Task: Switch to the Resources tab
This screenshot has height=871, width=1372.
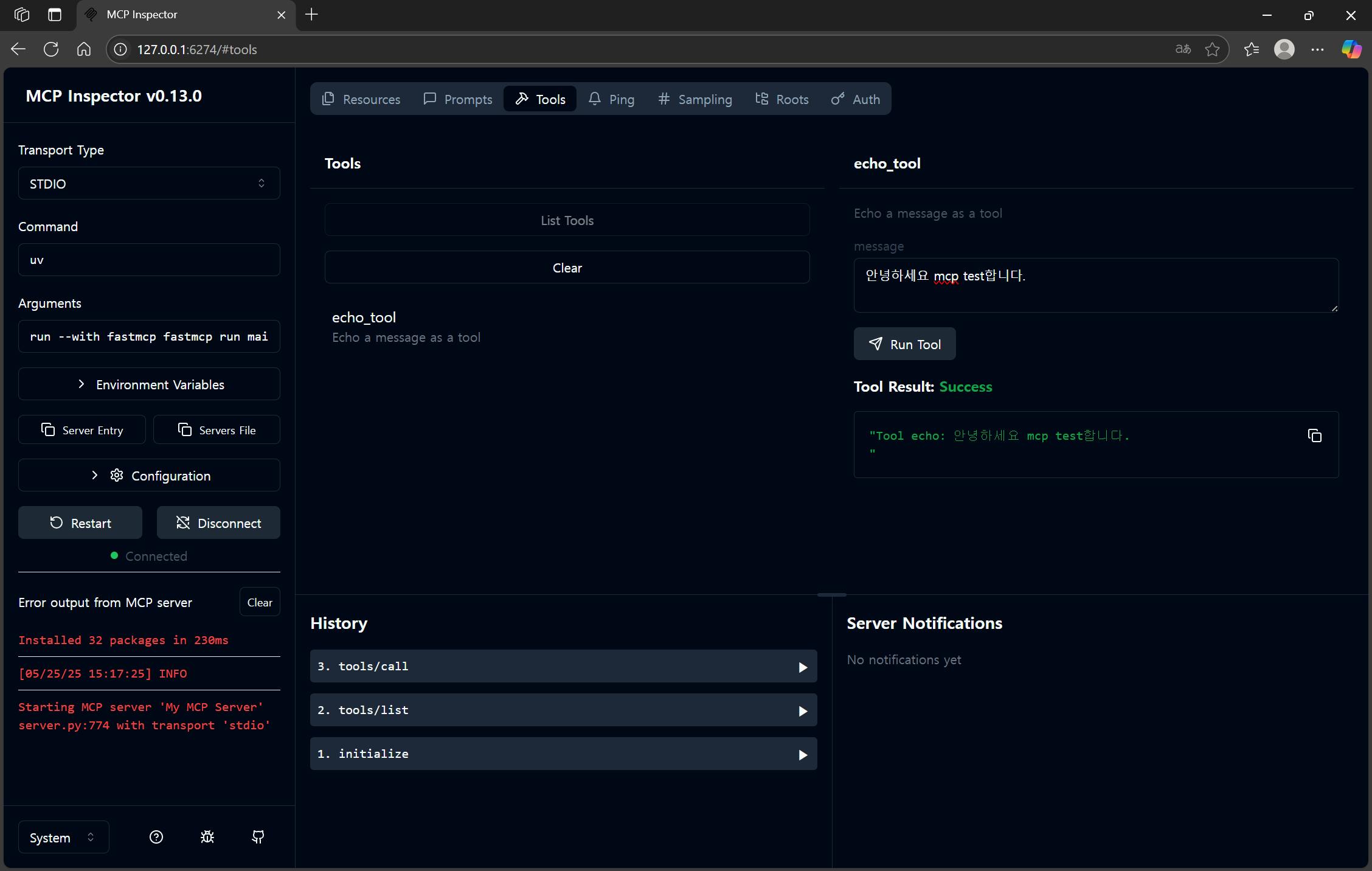Action: [361, 99]
